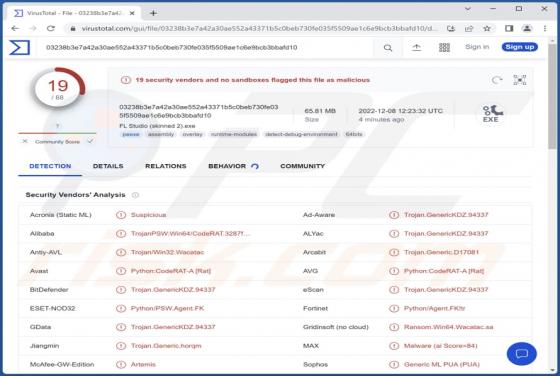Click the page vertical scrollbar
This screenshot has width=560, height=376.
552,207
